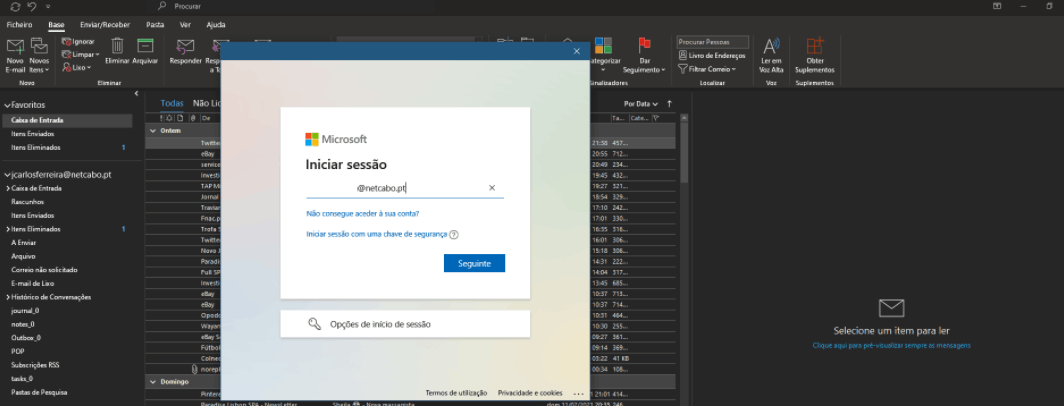Expand Caixa de Entrada under the netcabo account
The width and height of the screenshot is (1064, 406).
(7, 188)
